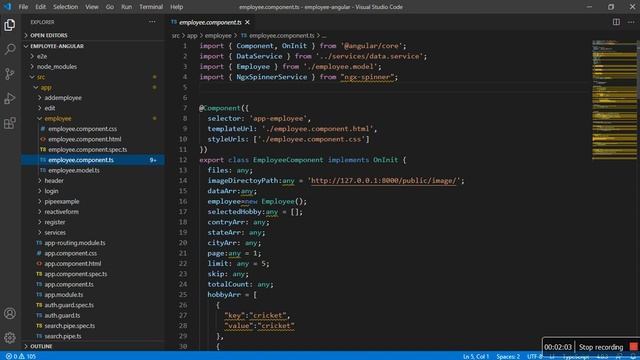Open app.component.spec.ts file
This screenshot has height=360, width=640.
(93, 274)
